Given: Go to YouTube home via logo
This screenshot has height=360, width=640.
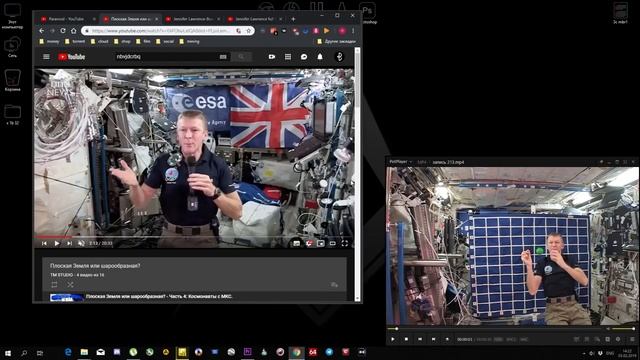Looking at the screenshot, I should pos(71,57).
